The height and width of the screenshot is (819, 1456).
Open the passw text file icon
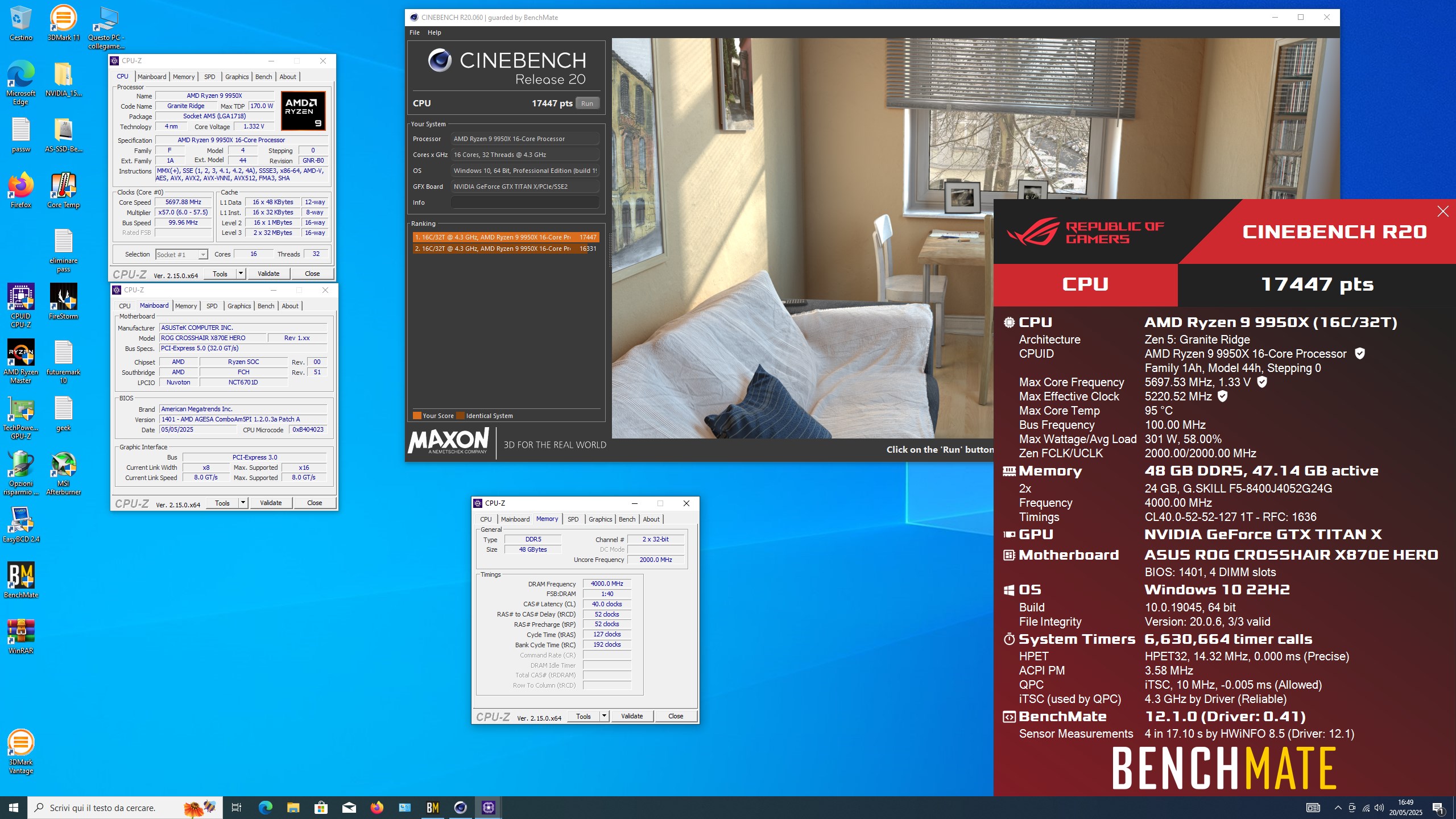point(20,135)
